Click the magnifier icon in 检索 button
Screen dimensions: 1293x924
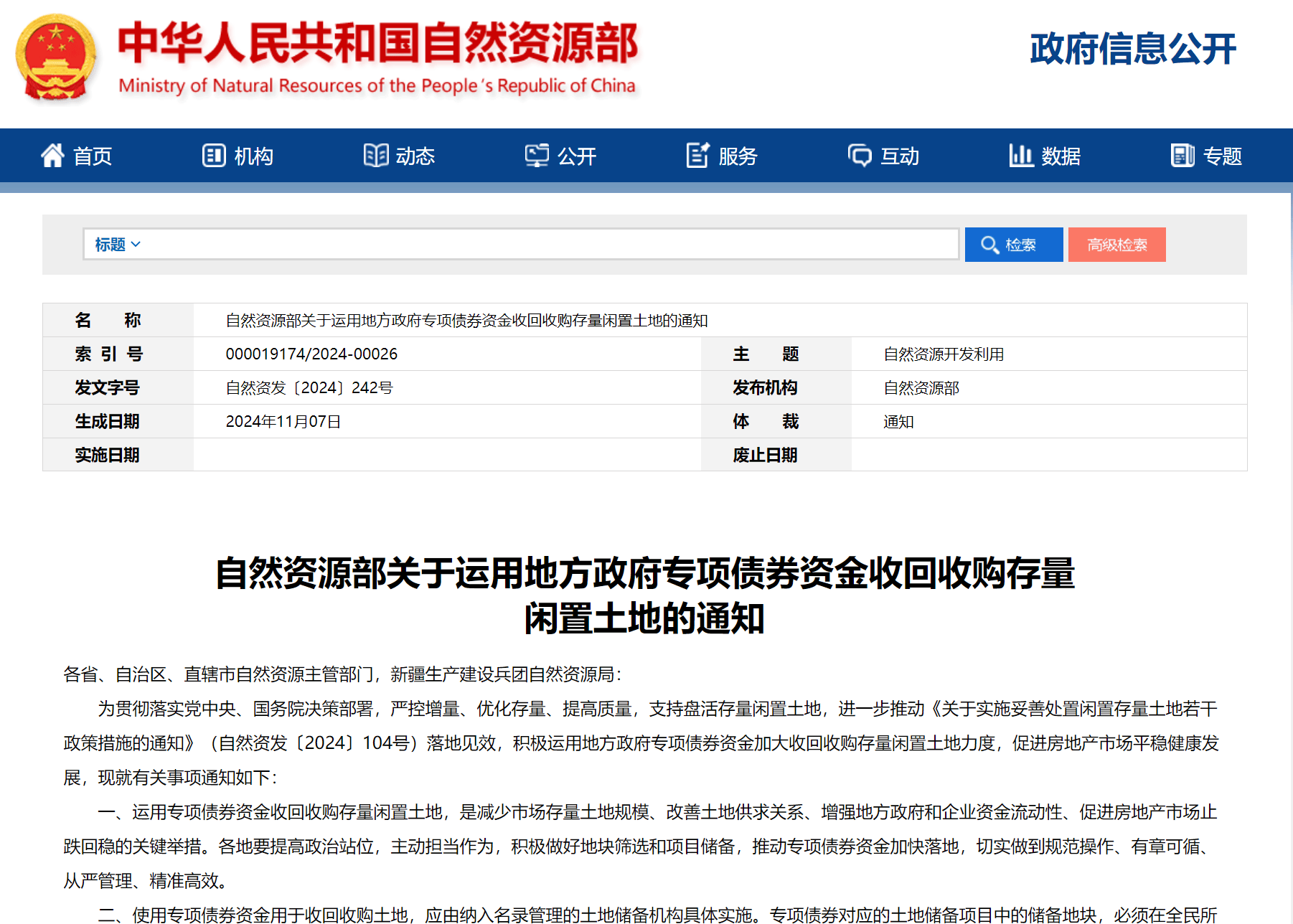991,245
